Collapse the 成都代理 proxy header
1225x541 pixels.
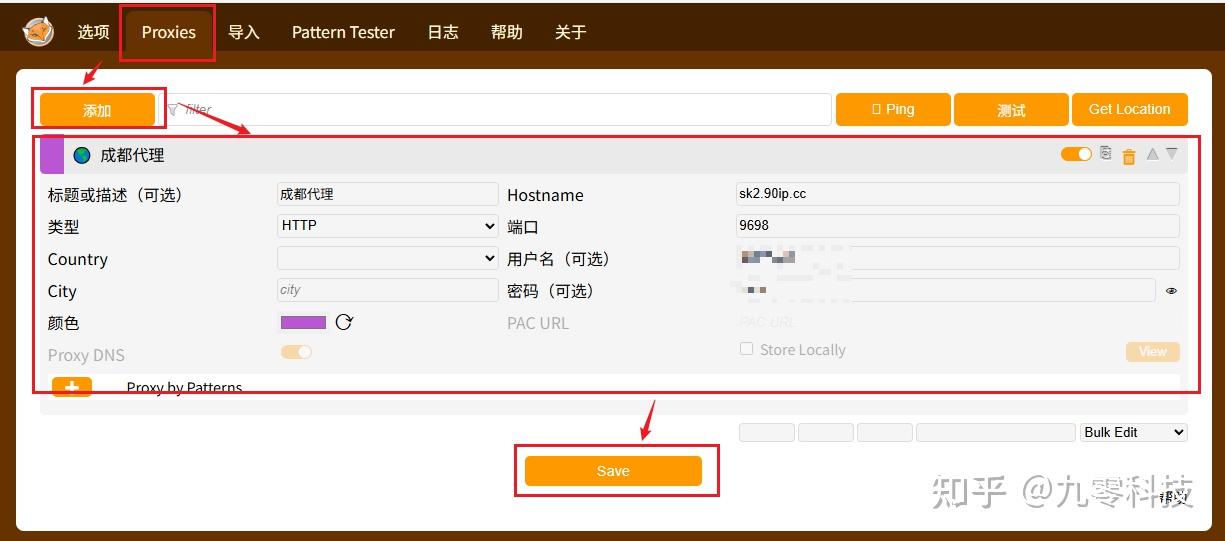614,155
